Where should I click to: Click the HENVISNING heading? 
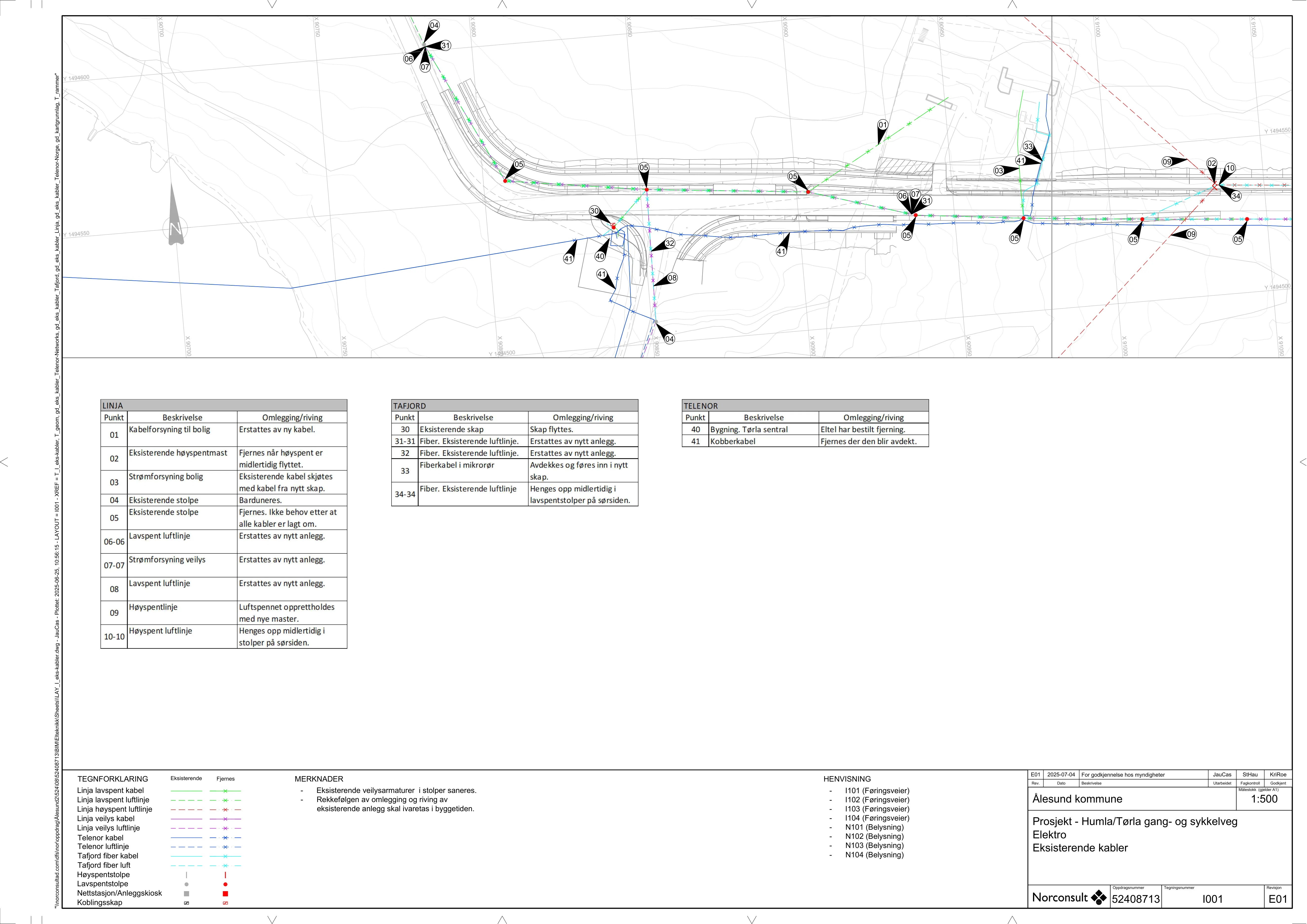coord(847,779)
